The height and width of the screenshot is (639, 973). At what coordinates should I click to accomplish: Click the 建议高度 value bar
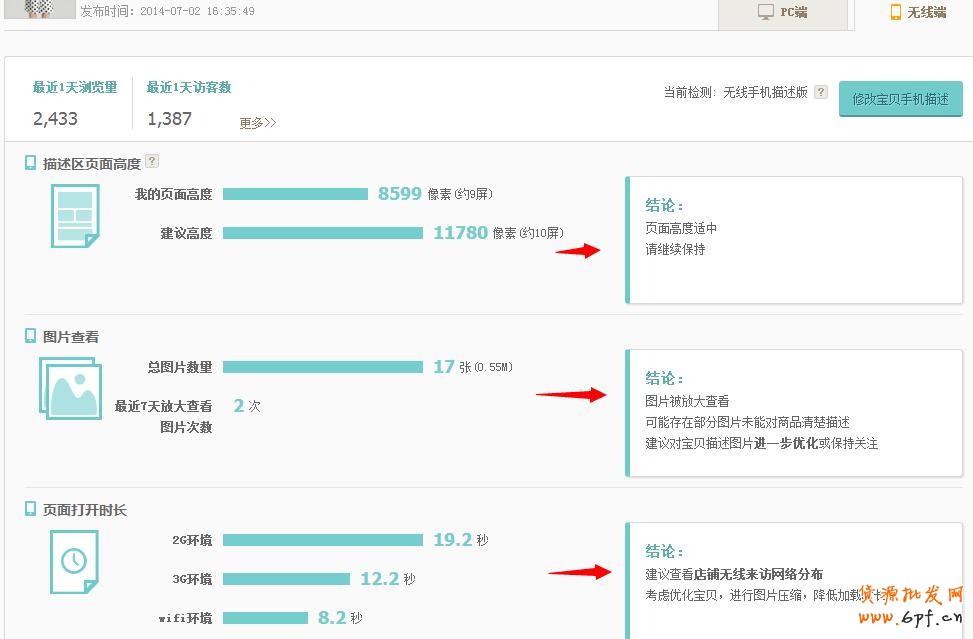pos(325,233)
